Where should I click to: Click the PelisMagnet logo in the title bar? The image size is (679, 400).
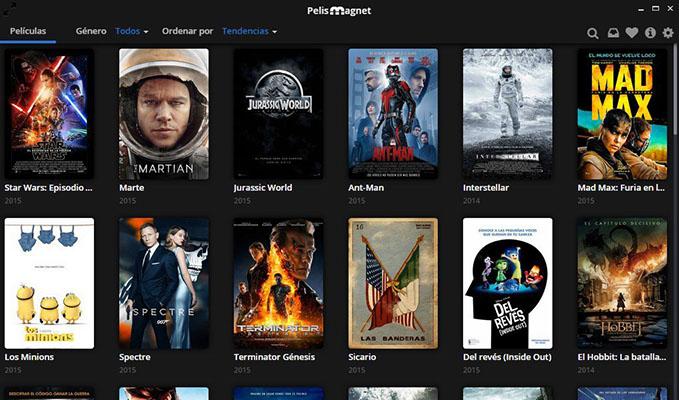click(339, 10)
